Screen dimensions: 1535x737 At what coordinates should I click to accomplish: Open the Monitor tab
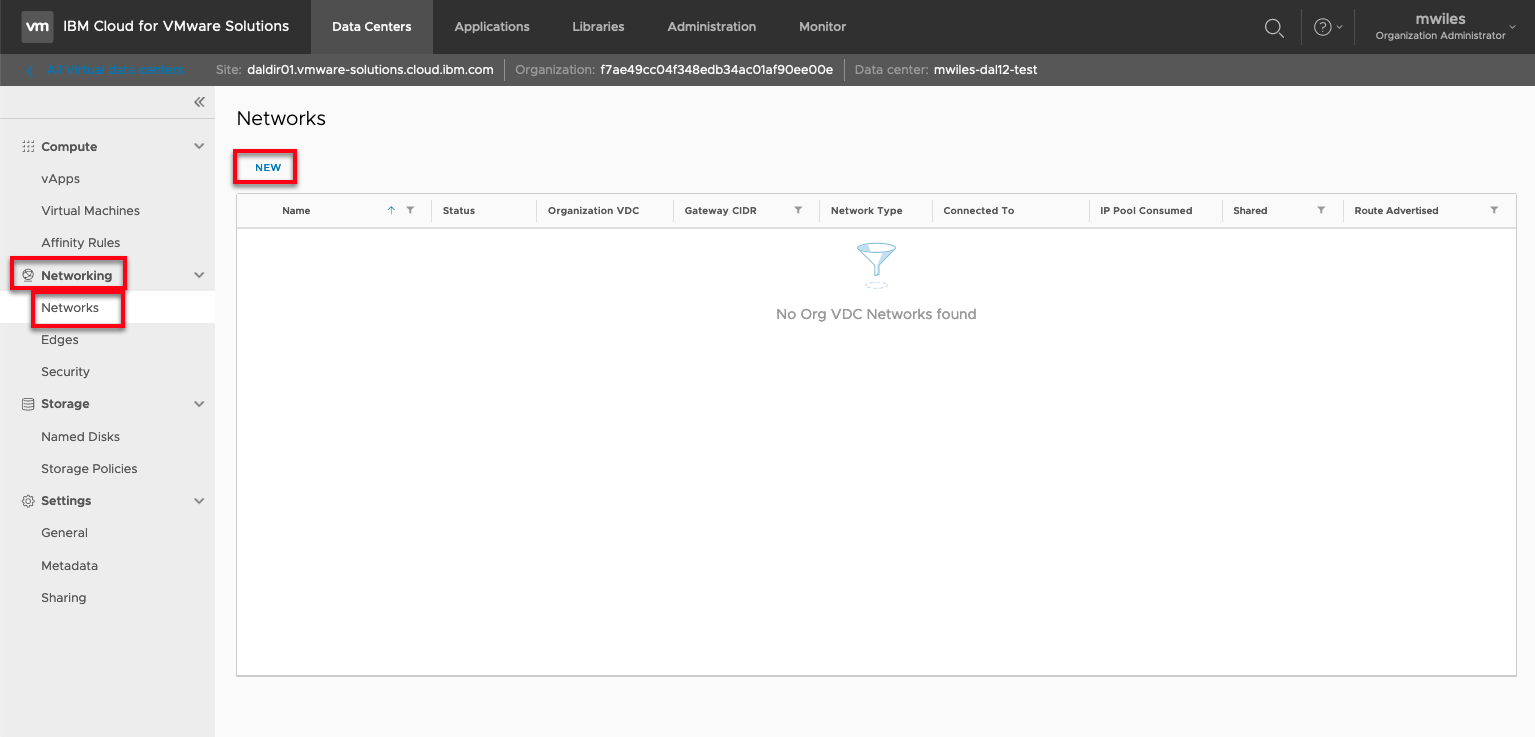click(x=822, y=27)
